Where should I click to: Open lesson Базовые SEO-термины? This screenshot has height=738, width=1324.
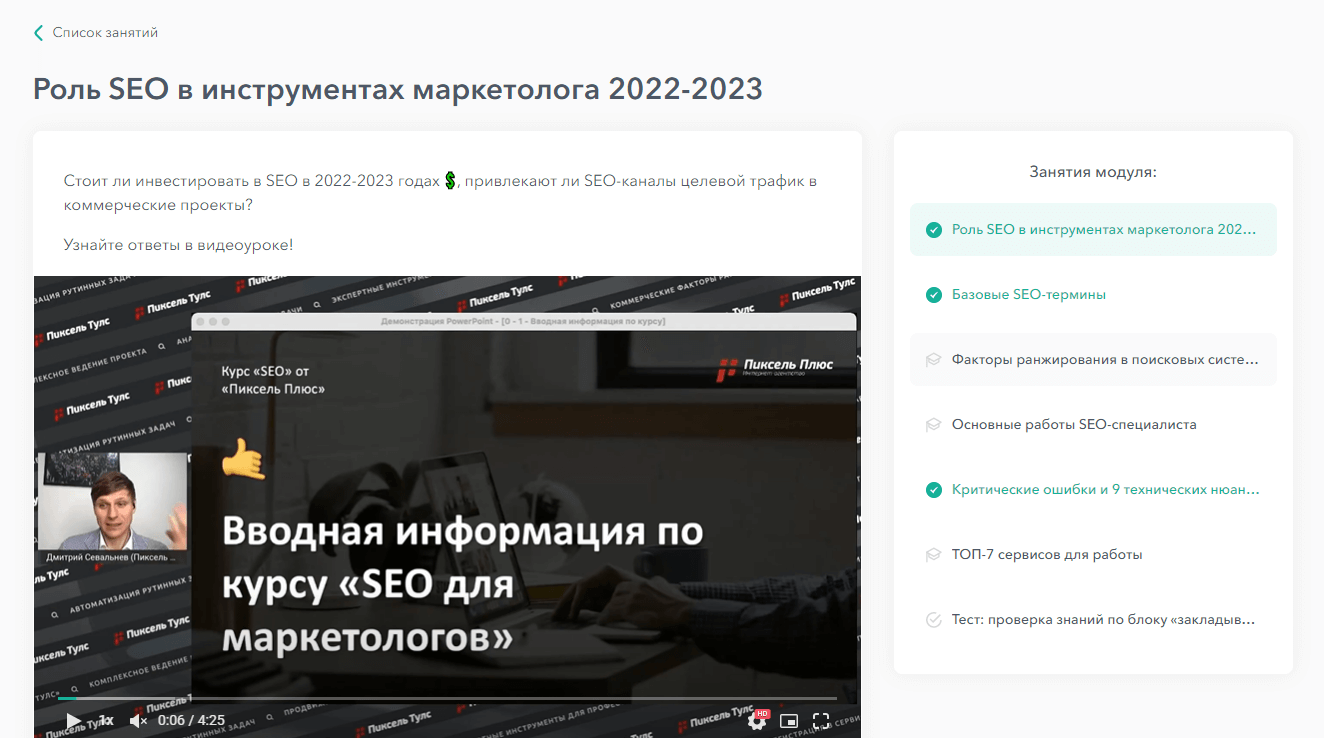click(x=1028, y=295)
